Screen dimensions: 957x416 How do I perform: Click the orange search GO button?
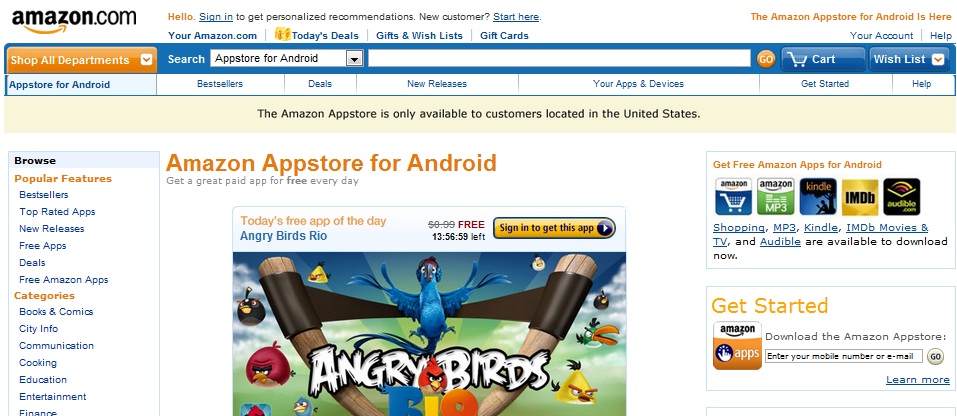click(765, 59)
